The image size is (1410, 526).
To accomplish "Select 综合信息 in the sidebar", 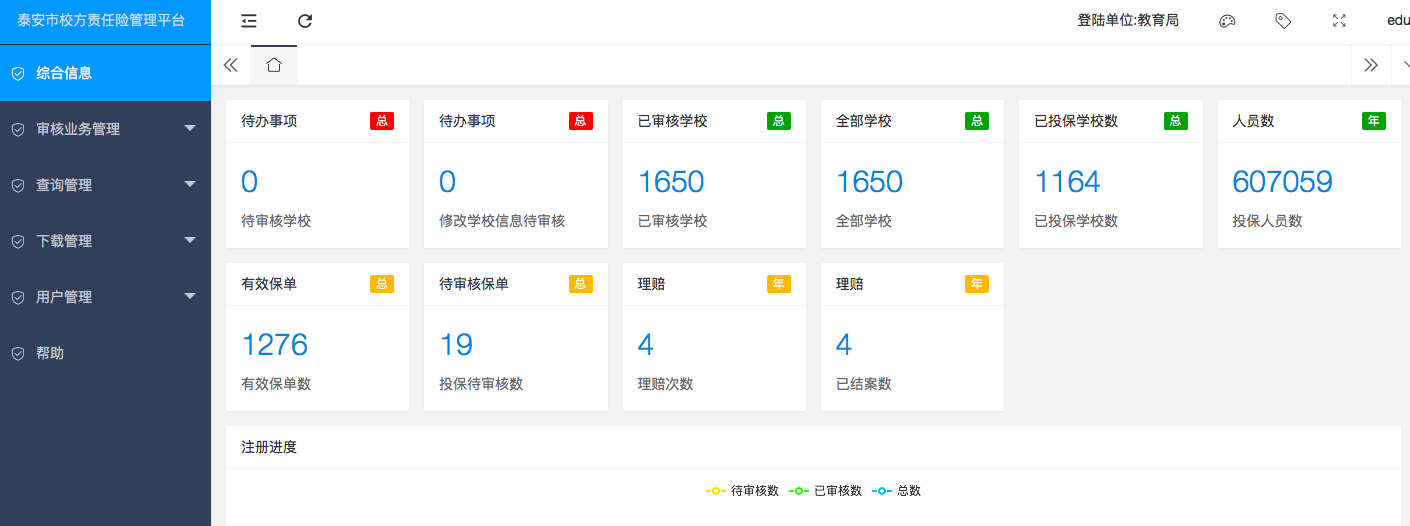I will point(105,73).
